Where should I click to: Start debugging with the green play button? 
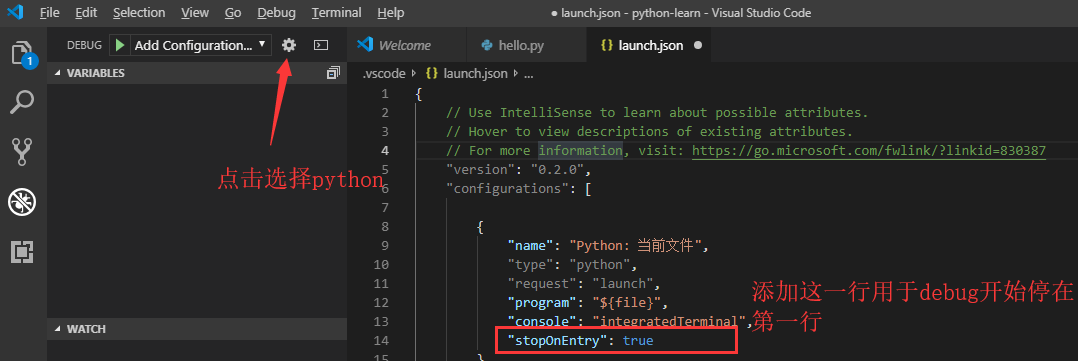[x=120, y=45]
